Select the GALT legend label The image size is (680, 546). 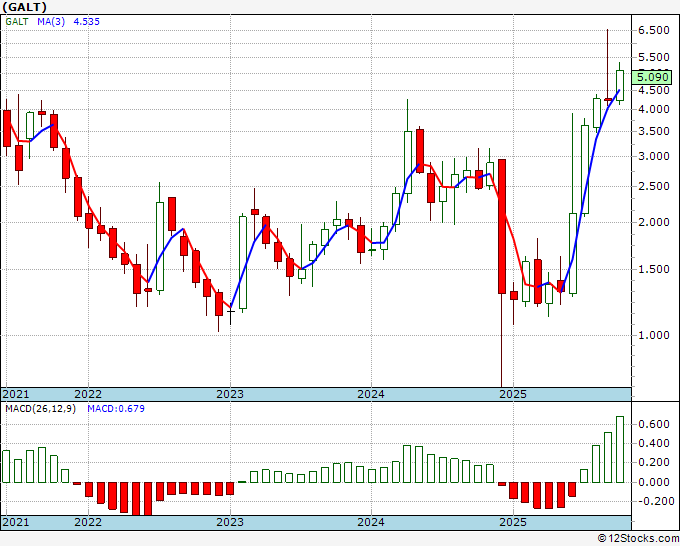pos(17,21)
